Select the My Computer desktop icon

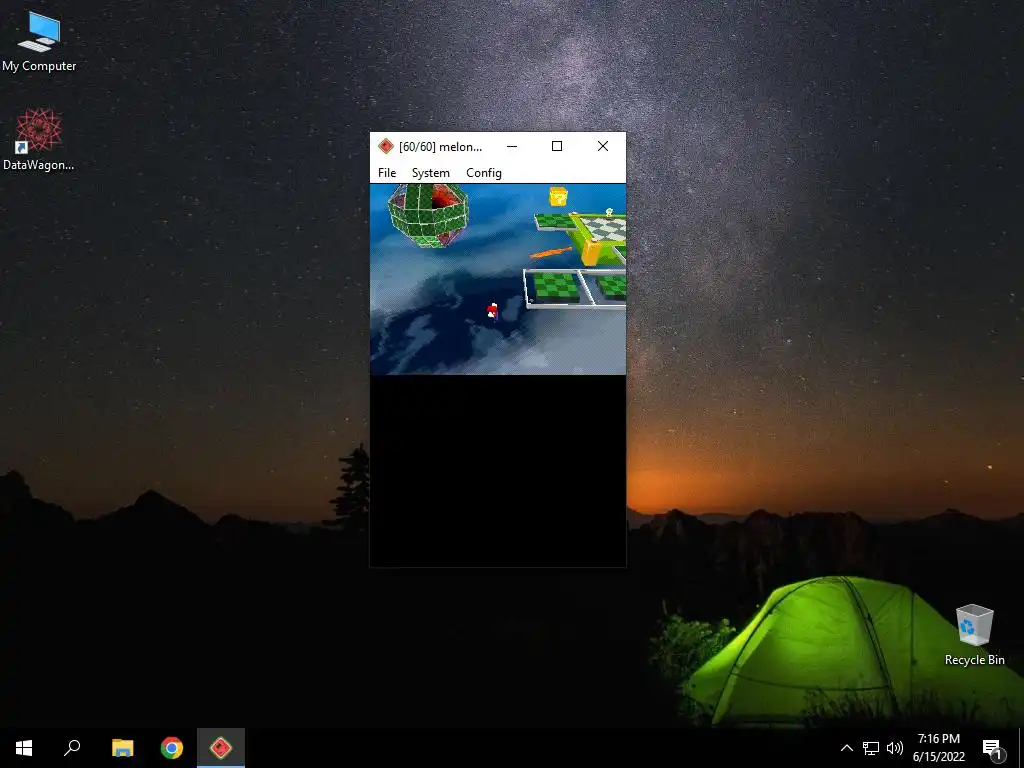tap(39, 41)
